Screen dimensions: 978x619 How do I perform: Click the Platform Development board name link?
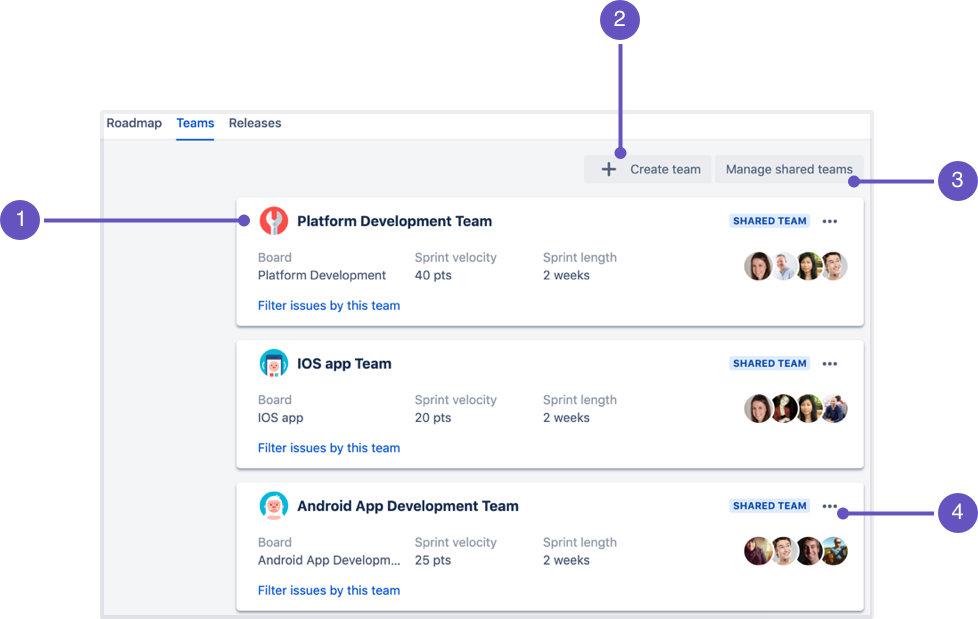[x=320, y=275]
